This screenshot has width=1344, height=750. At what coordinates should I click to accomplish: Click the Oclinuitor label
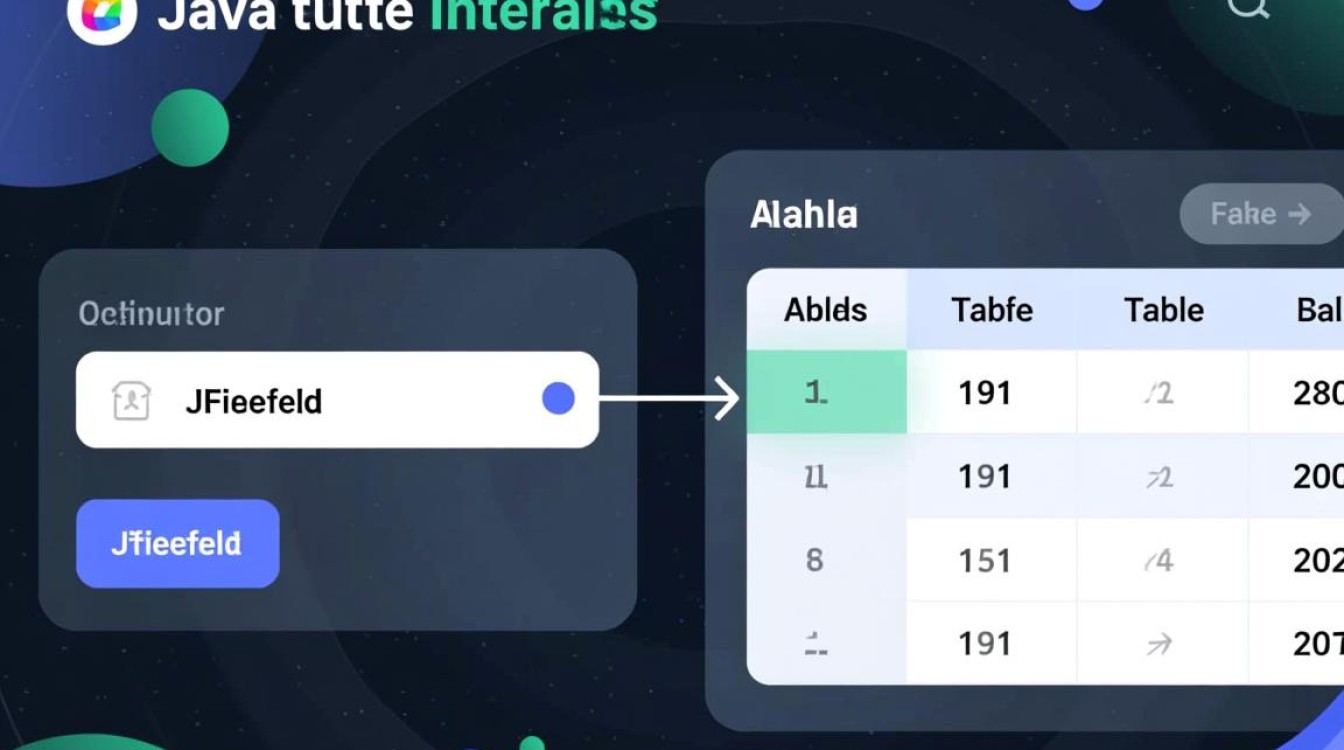point(151,314)
